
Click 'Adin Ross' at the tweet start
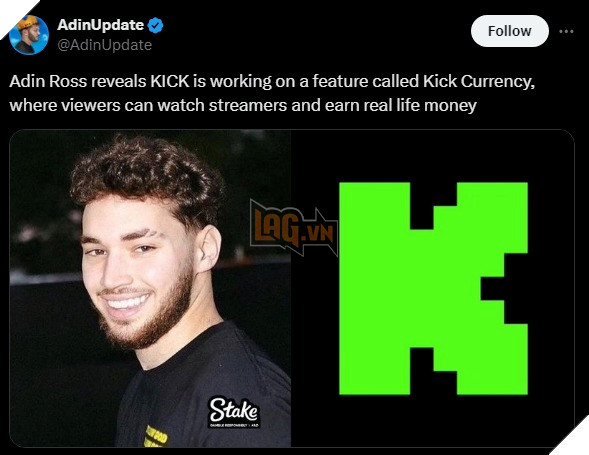(48, 81)
